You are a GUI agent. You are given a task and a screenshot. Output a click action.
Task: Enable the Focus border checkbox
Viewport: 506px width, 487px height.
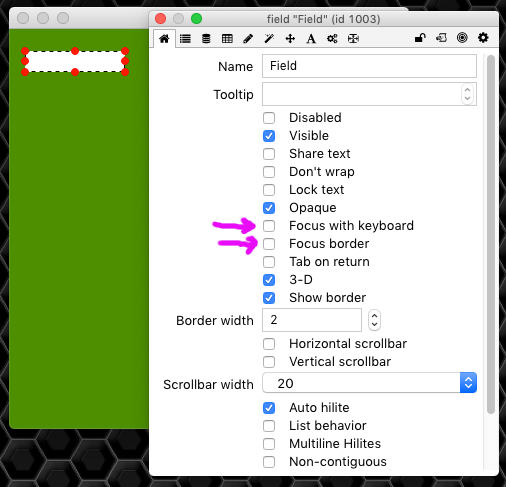[269, 244]
